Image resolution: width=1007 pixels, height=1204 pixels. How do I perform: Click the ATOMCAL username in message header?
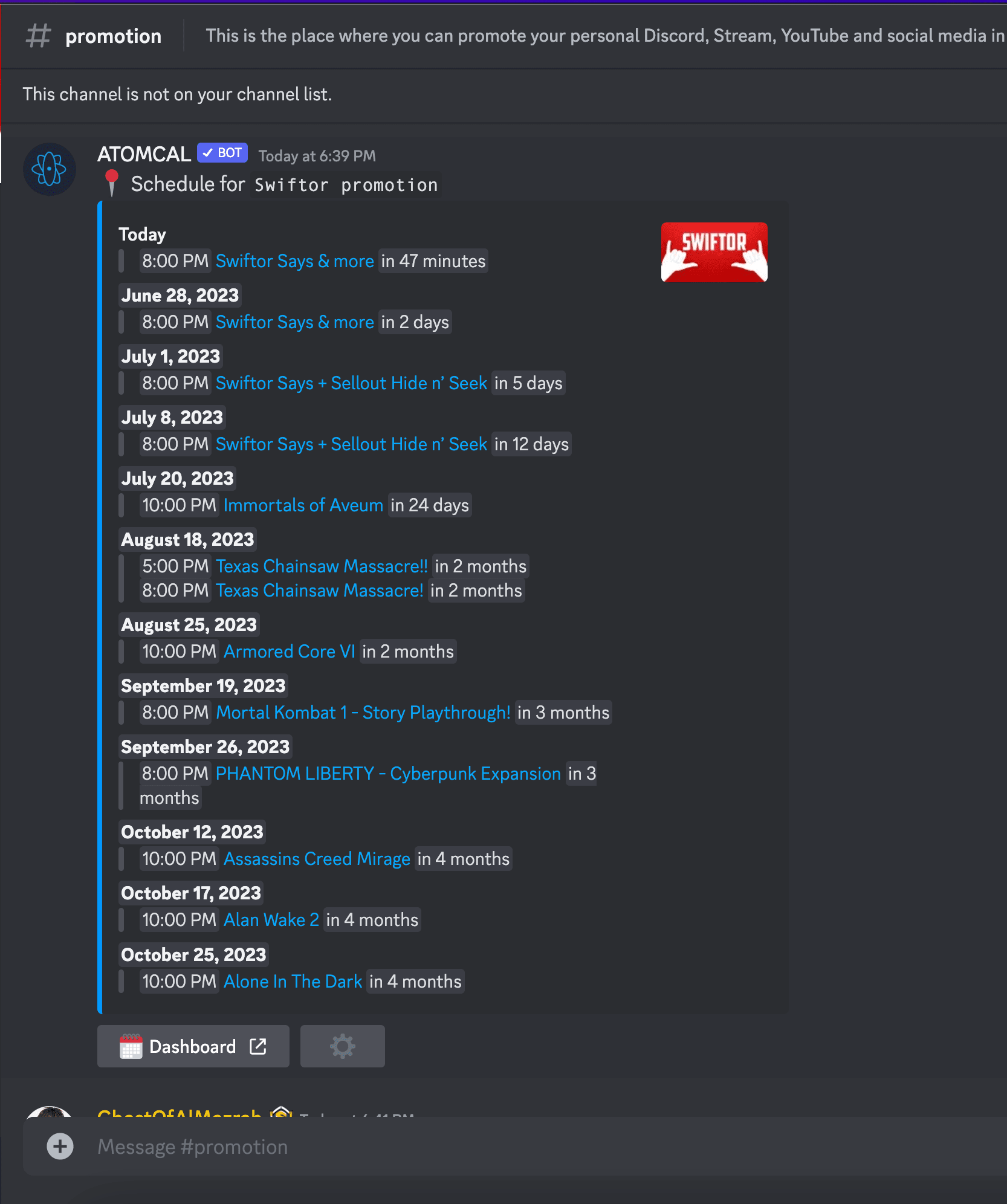[x=144, y=154]
